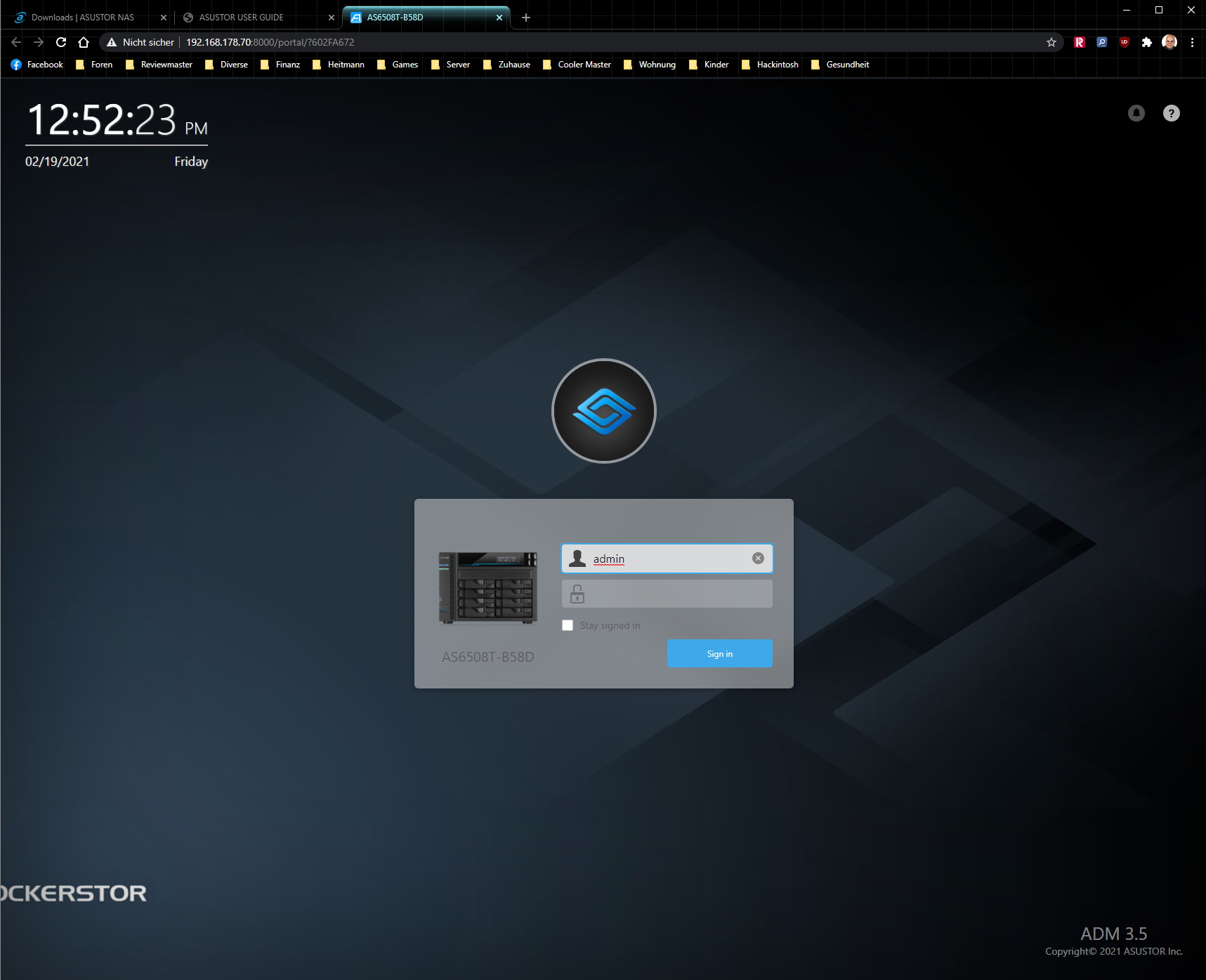Viewport: 1206px width, 980px height.
Task: Open the blue search extension icon
Action: pos(1102,42)
